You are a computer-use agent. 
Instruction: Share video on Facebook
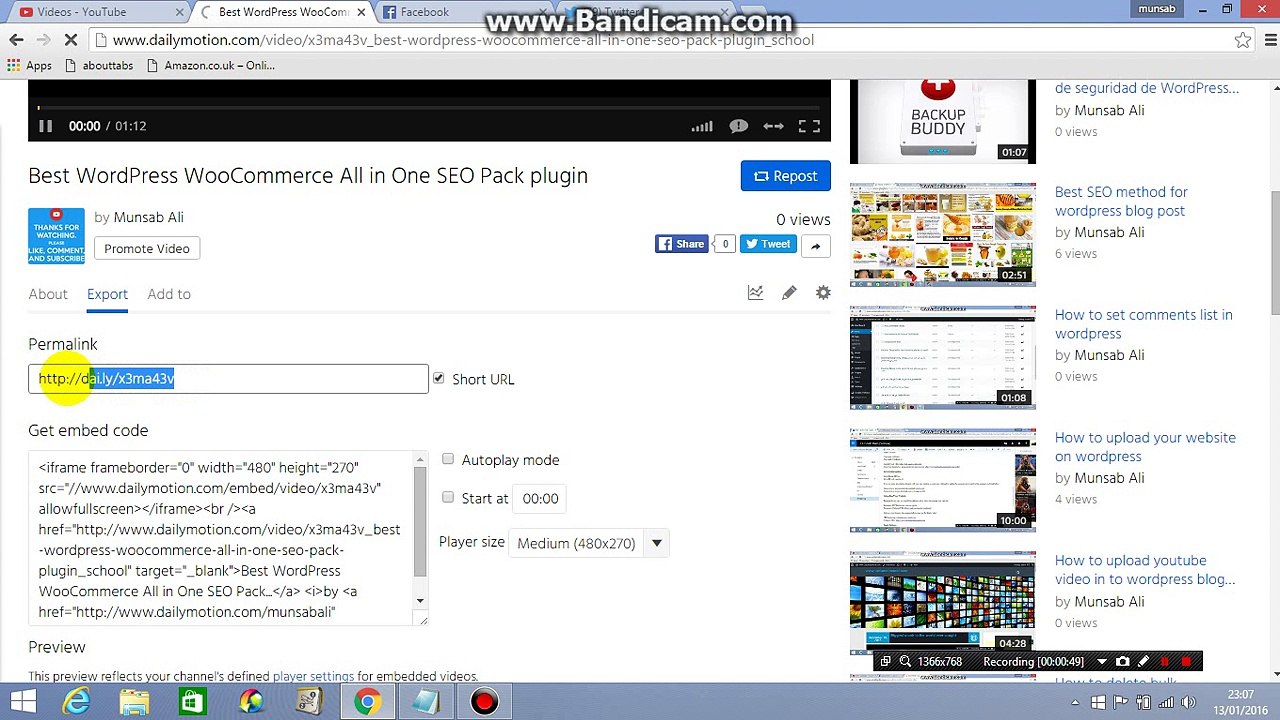tap(681, 244)
